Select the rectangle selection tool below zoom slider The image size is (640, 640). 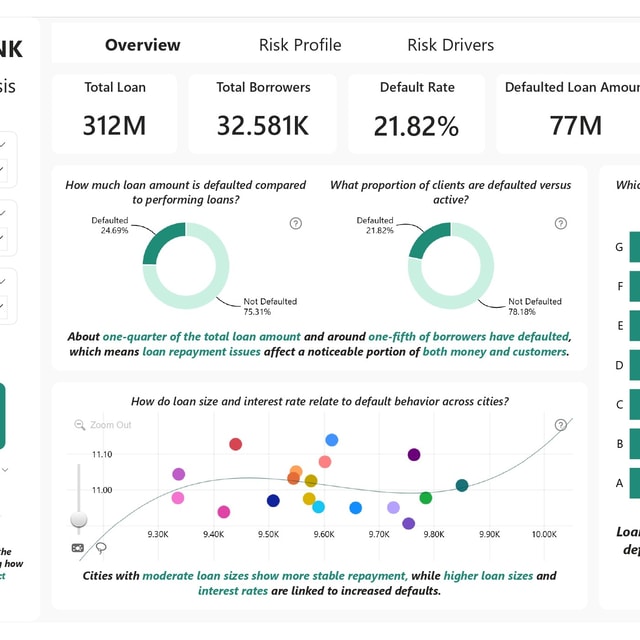(x=78, y=548)
